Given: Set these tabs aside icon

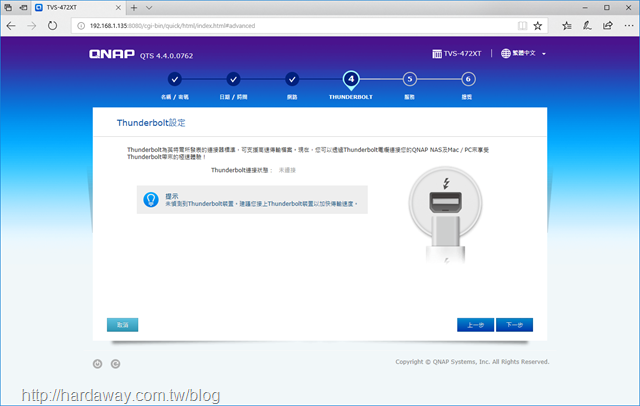Looking at the screenshot, I should click(x=23, y=7).
